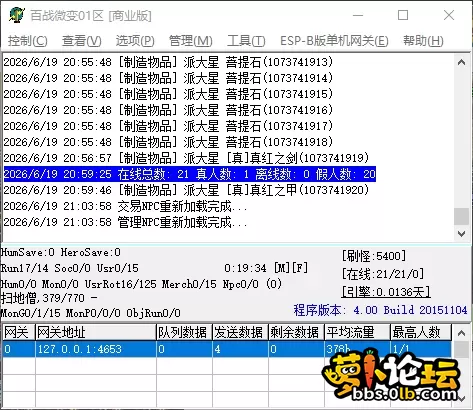Select log line 管理NPC重新加载完成
Screen dimensions: 473x410
click(125, 222)
